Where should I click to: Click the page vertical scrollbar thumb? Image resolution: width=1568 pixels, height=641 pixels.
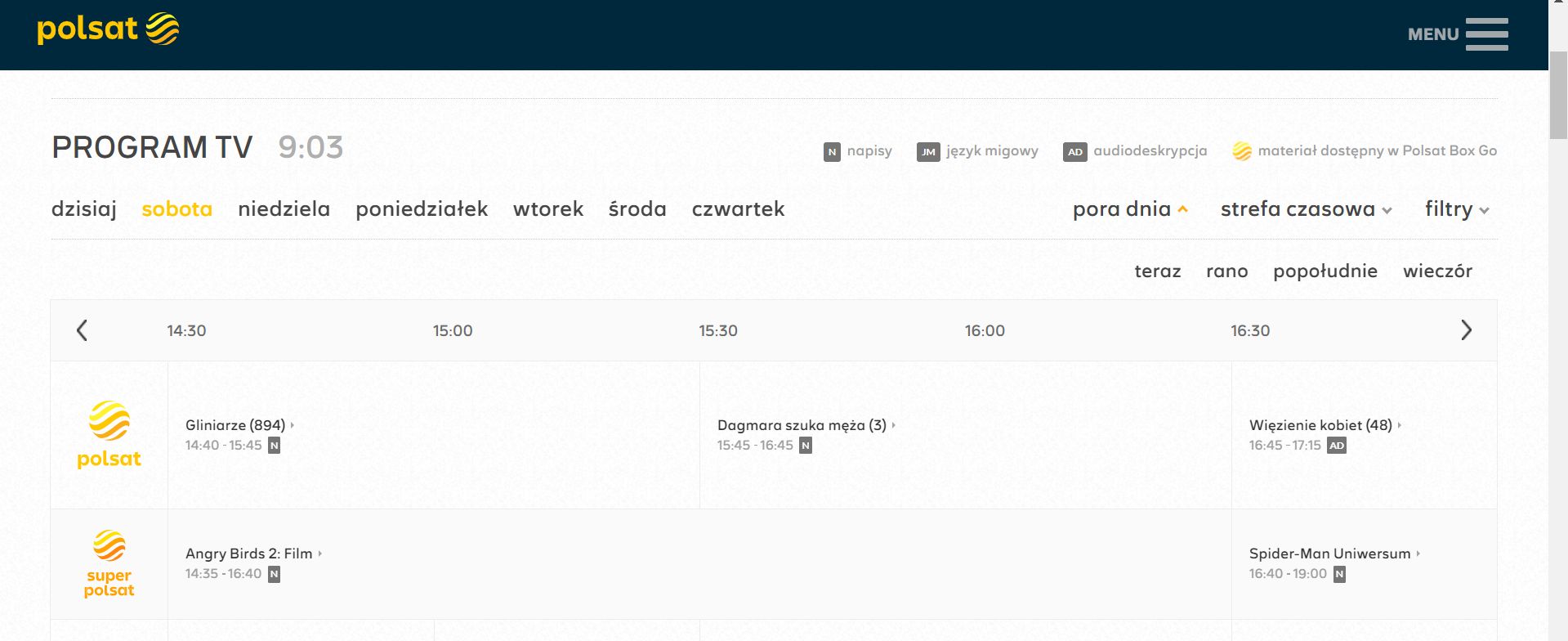coord(1558,95)
